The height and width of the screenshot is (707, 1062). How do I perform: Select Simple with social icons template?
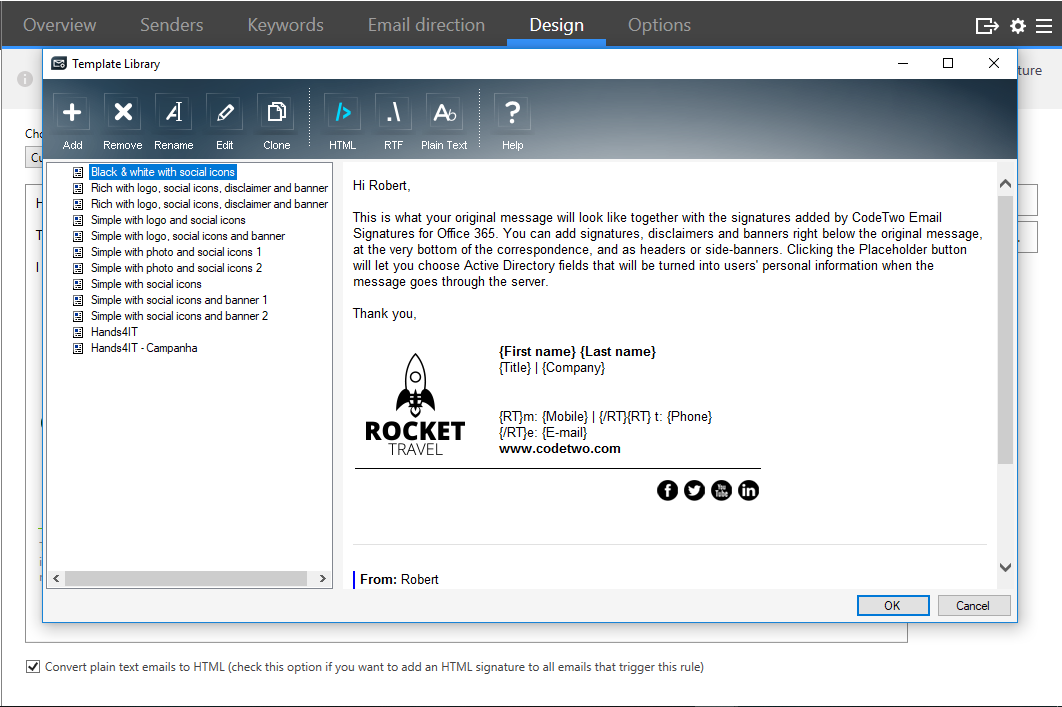pos(146,284)
